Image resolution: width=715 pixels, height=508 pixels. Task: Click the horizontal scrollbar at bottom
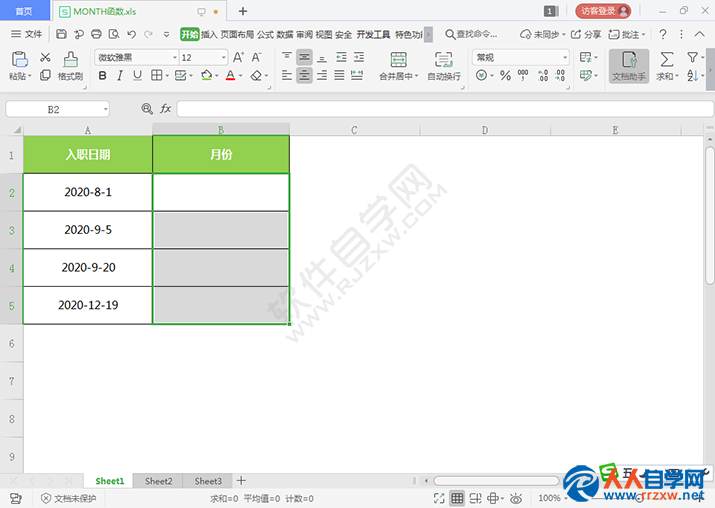[496, 481]
